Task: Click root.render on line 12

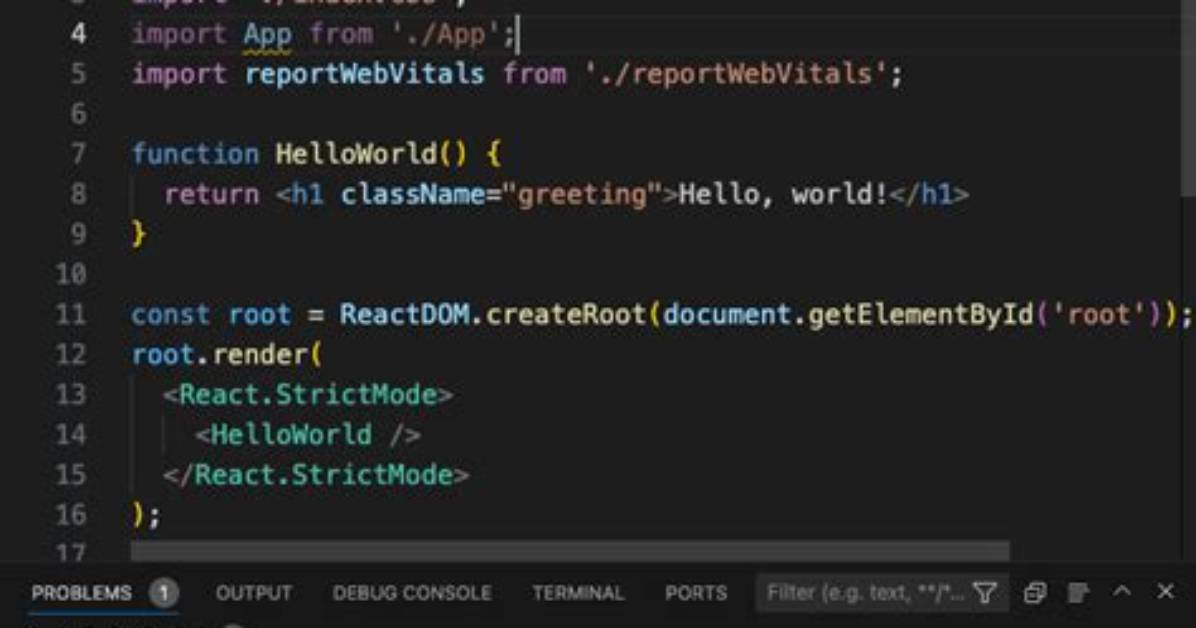Action: (219, 355)
